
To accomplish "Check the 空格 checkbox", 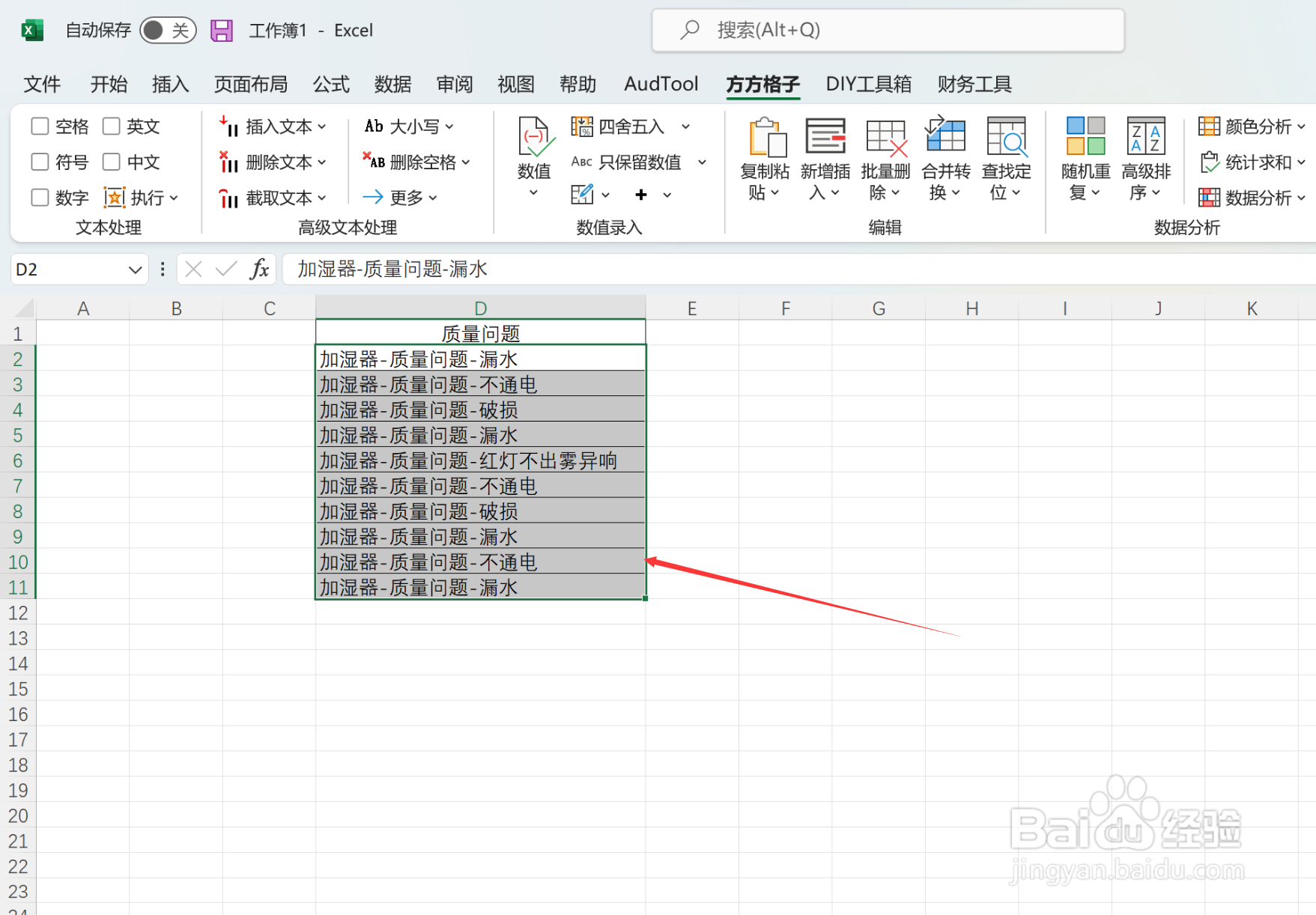I will pos(40,126).
